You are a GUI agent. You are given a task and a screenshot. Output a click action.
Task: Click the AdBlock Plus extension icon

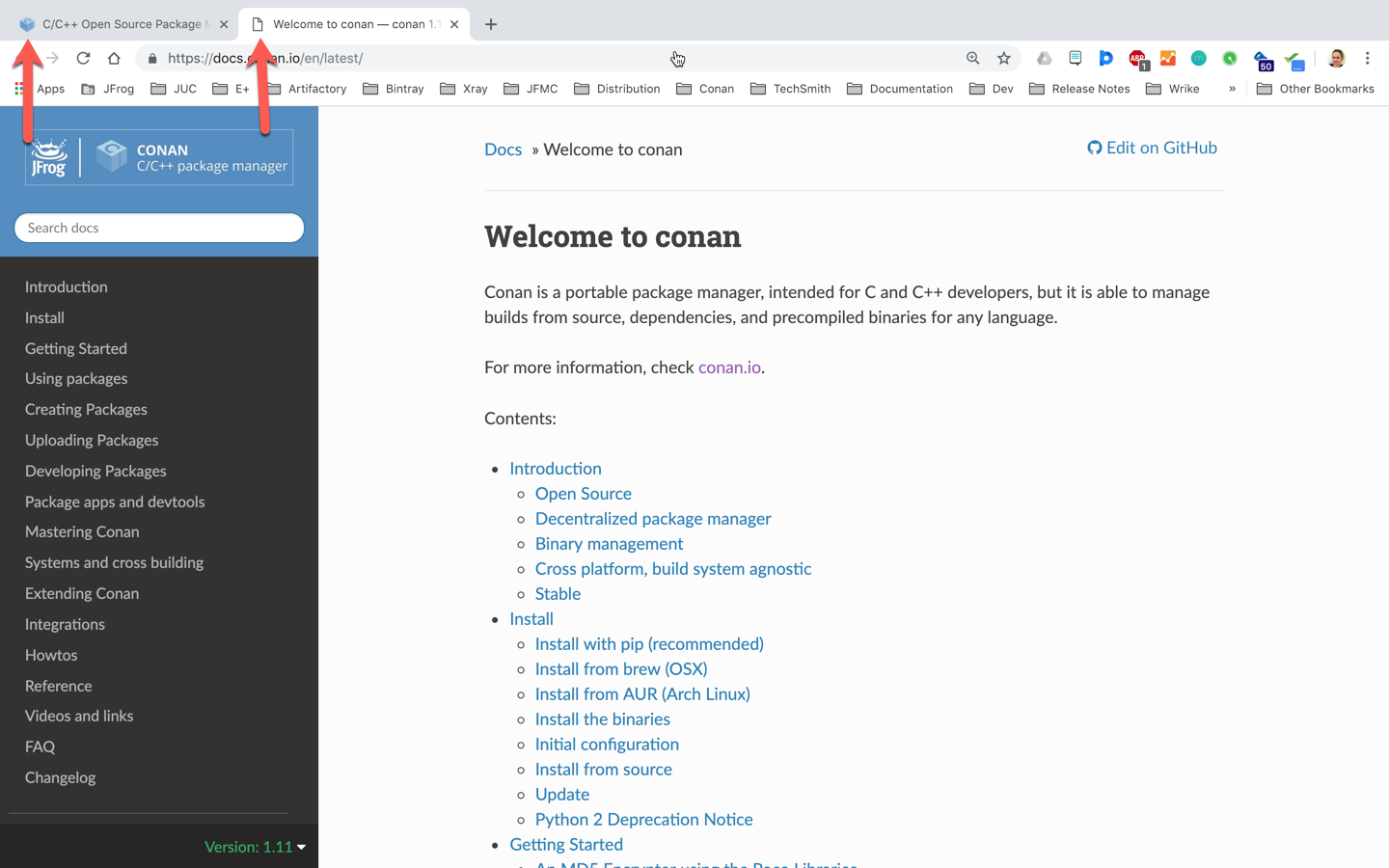(1138, 58)
